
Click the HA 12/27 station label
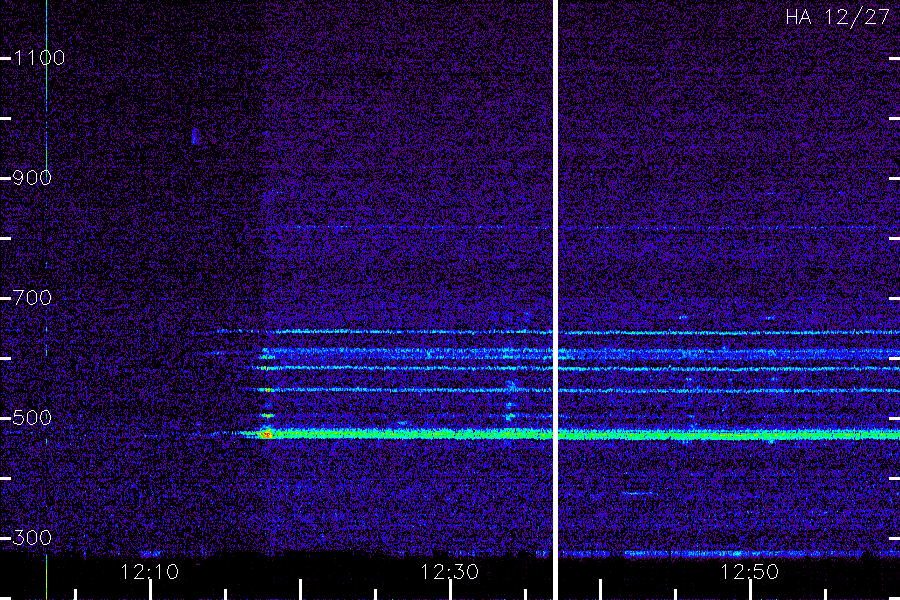pyautogui.click(x=837, y=17)
